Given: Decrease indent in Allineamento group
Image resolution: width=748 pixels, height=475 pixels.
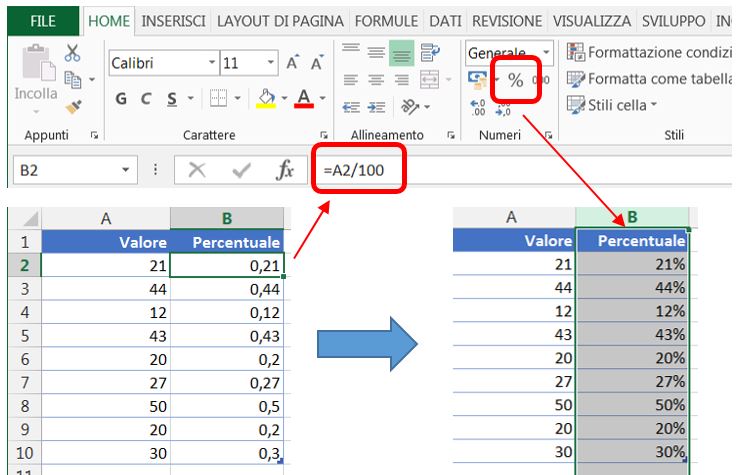Looking at the screenshot, I should pyautogui.click(x=351, y=107).
